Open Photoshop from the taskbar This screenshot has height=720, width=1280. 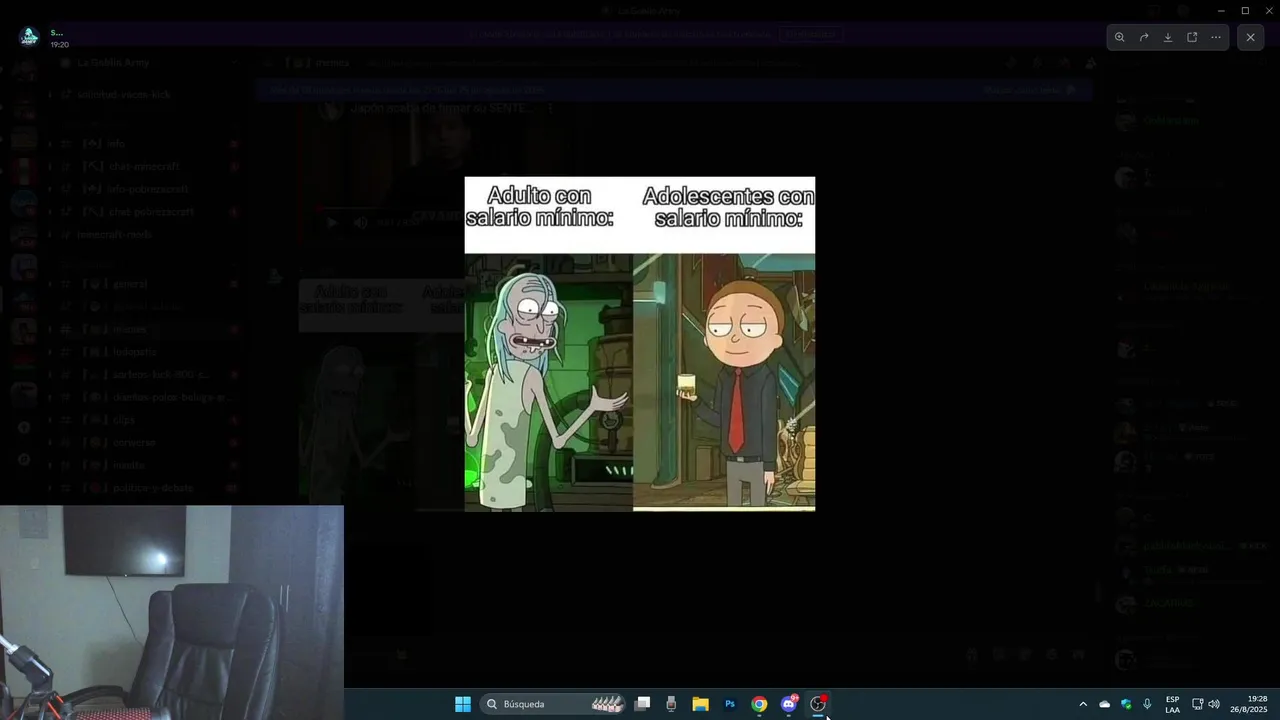tap(730, 704)
